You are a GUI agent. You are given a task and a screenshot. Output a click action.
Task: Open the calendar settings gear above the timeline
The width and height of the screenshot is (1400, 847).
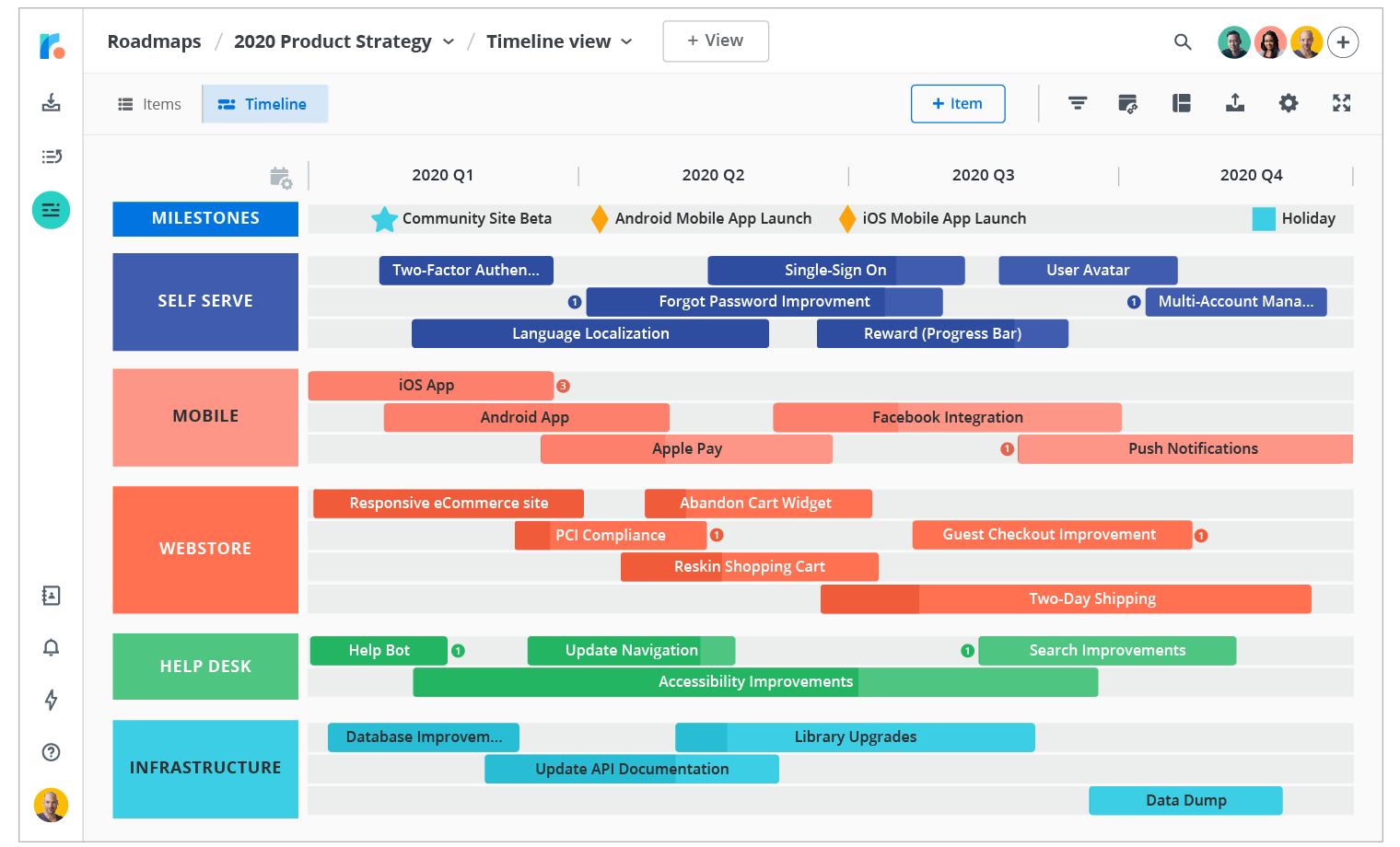(x=281, y=176)
